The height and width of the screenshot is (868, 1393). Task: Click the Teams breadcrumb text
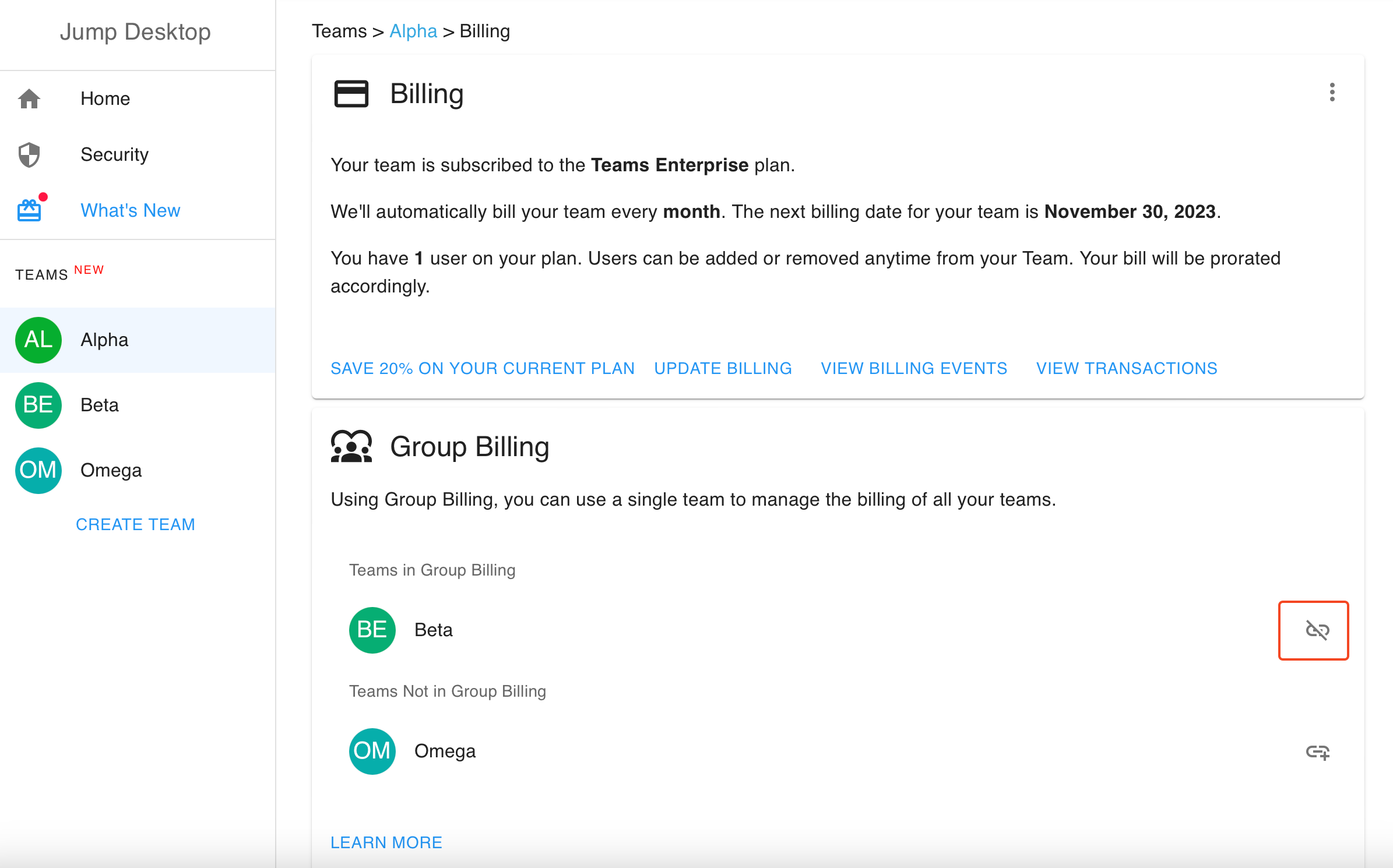pyautogui.click(x=339, y=31)
